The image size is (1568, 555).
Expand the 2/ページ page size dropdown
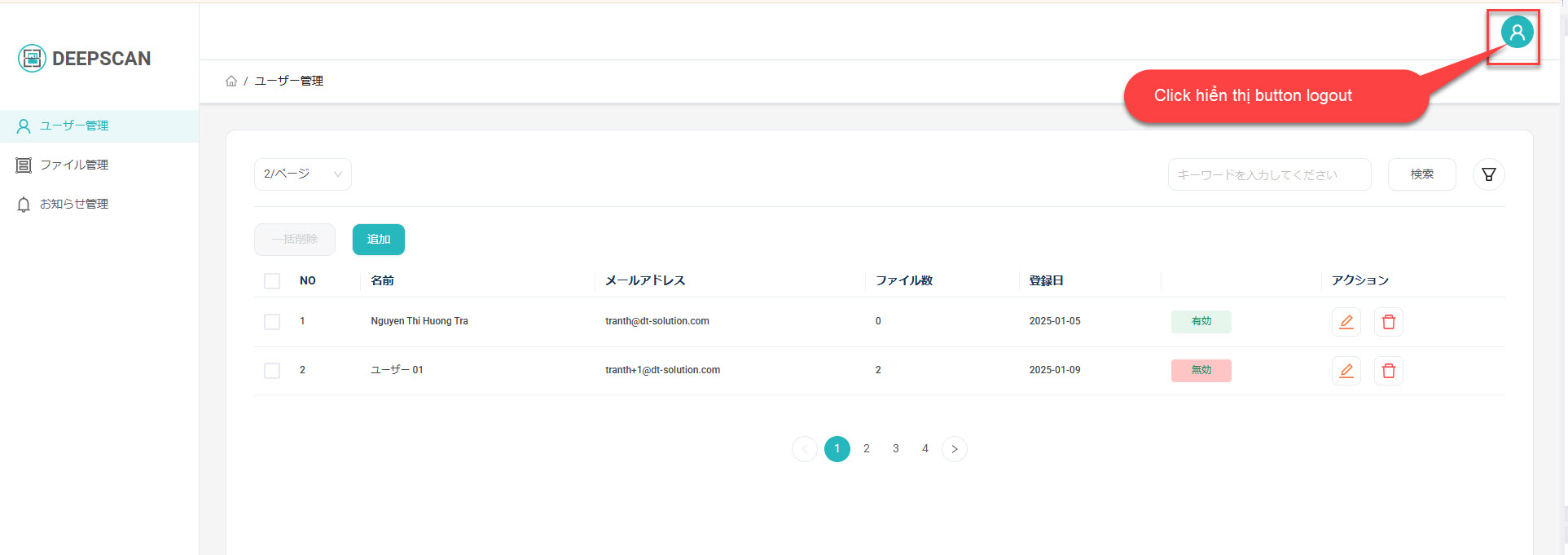coord(302,174)
